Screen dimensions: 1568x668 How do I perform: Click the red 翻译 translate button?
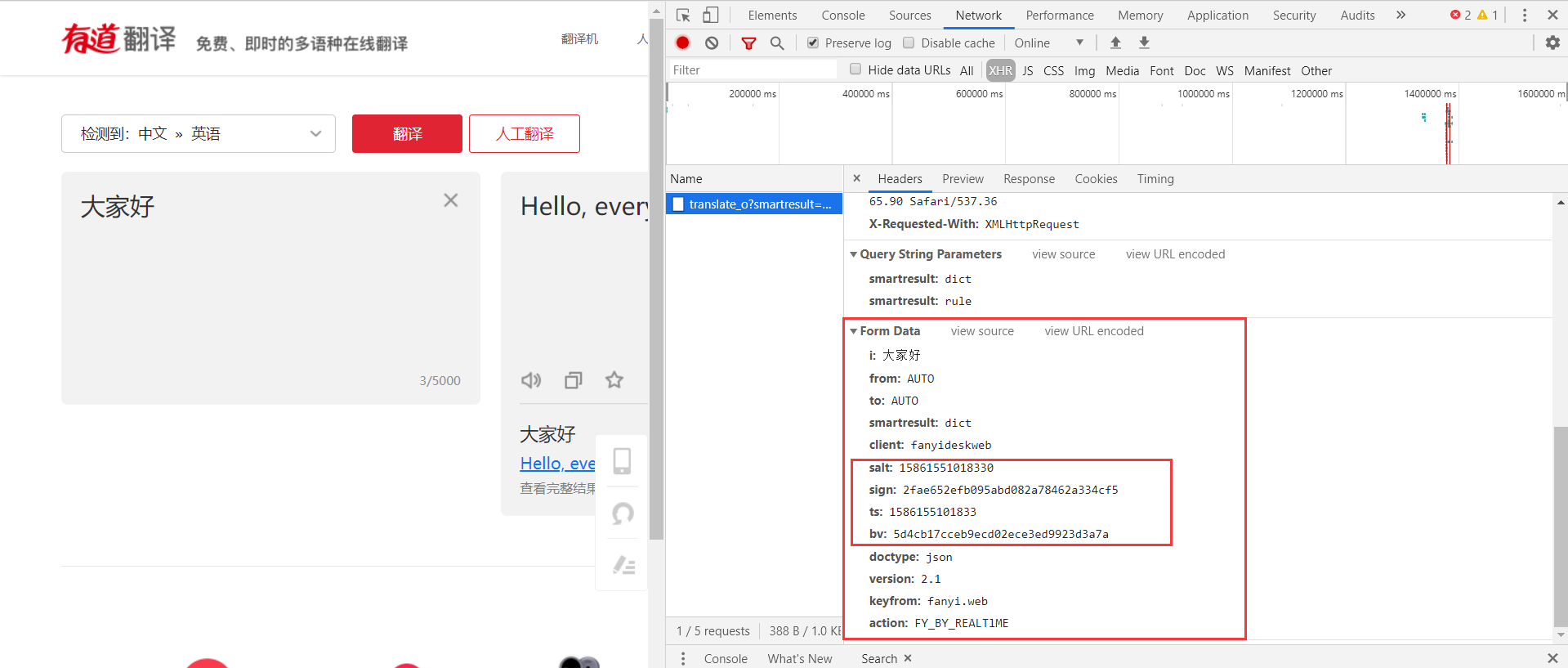[407, 133]
